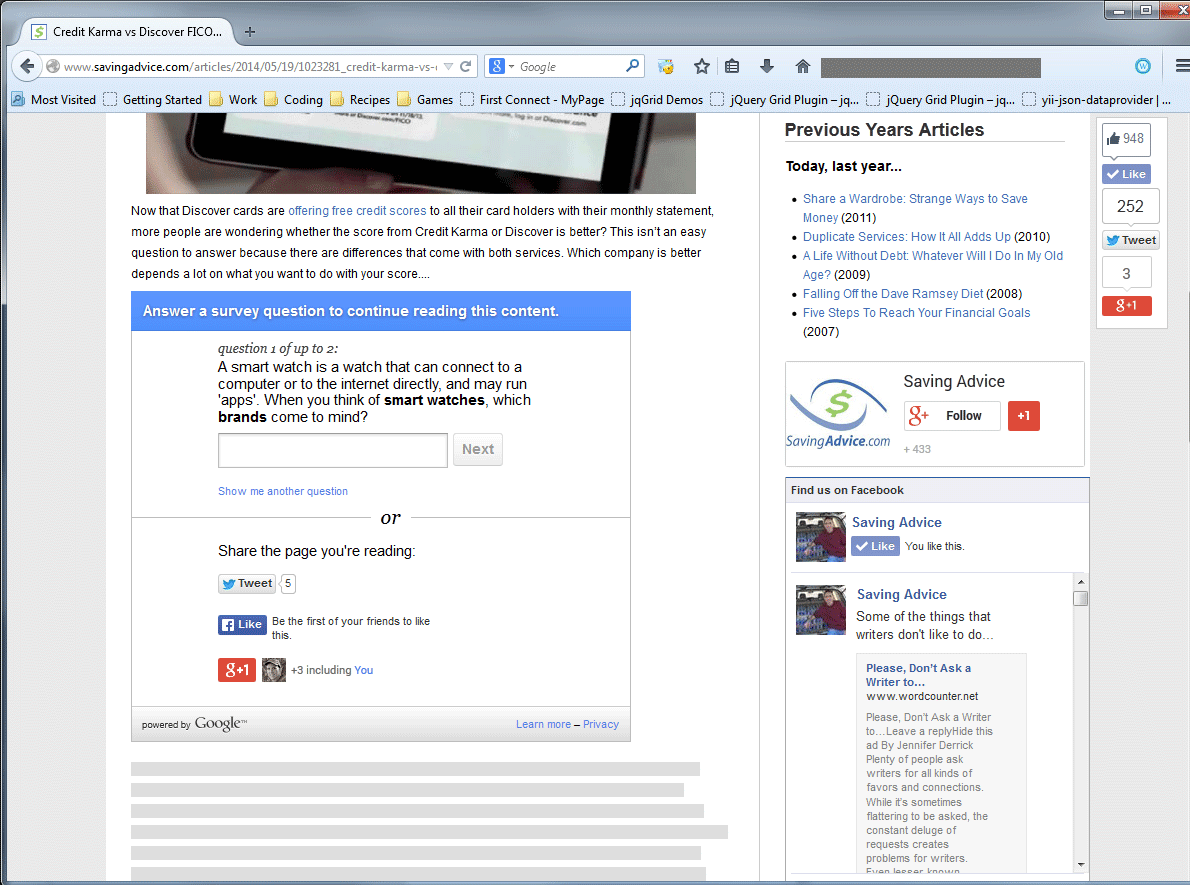Go back with the browser back arrow
Screen dimensions: 1190x885
pyautogui.click(x=27, y=66)
